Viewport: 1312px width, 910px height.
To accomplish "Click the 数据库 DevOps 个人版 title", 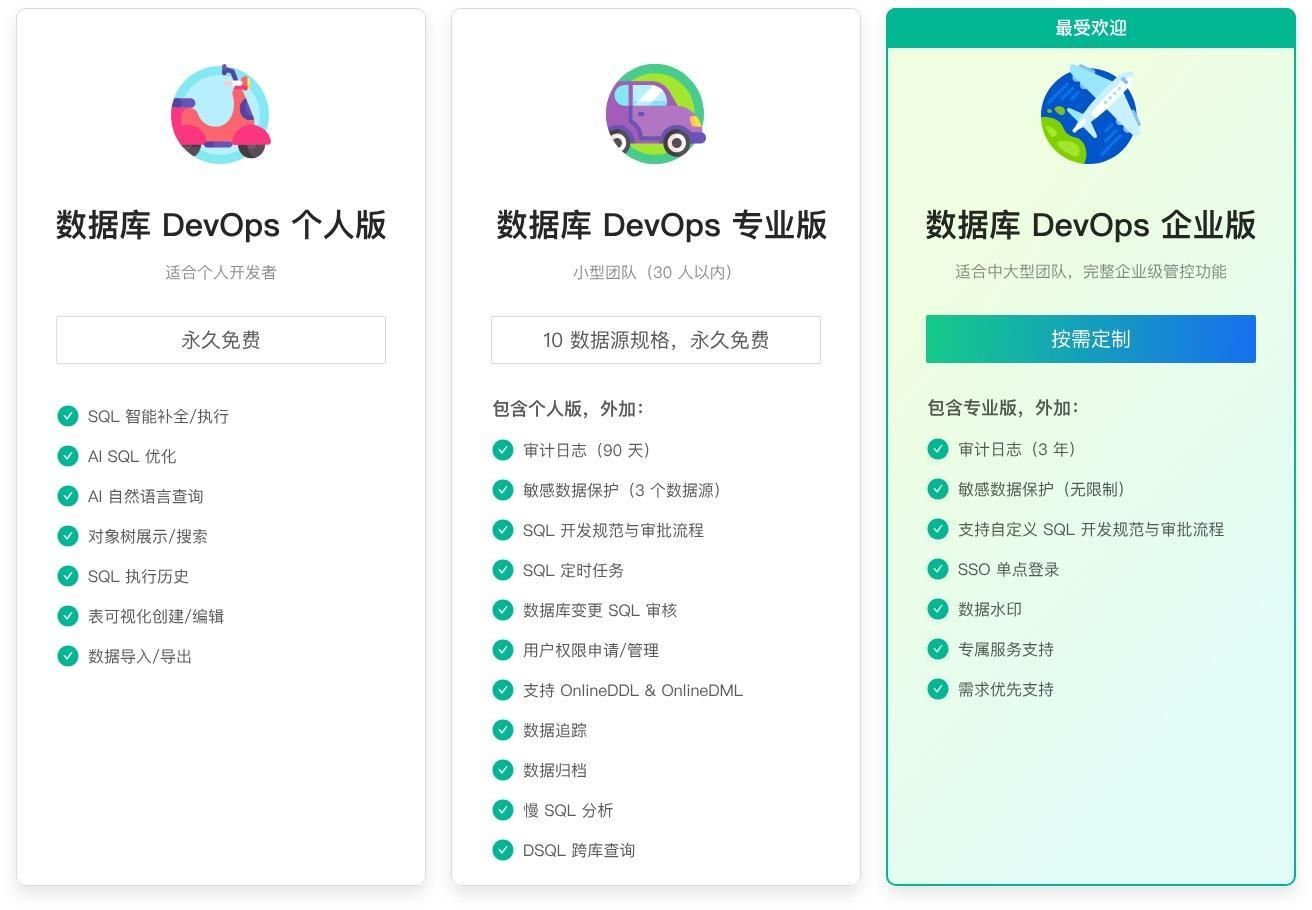I will coord(220,225).
